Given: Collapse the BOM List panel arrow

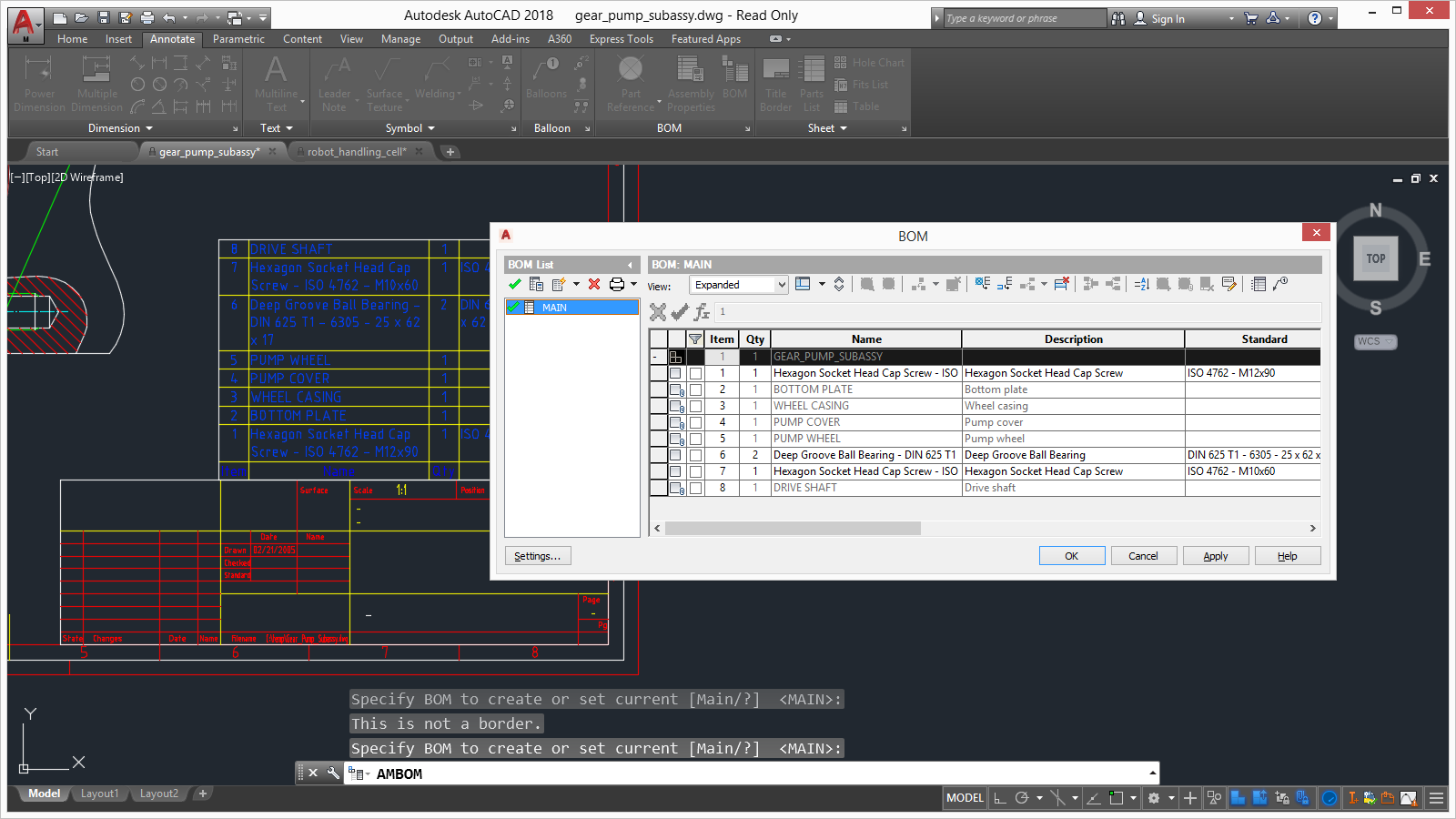Looking at the screenshot, I should [630, 265].
